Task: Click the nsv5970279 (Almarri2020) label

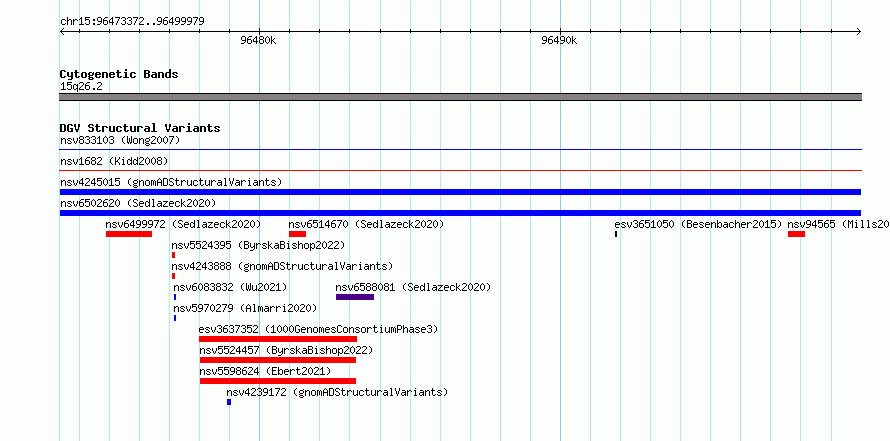Action: click(245, 308)
